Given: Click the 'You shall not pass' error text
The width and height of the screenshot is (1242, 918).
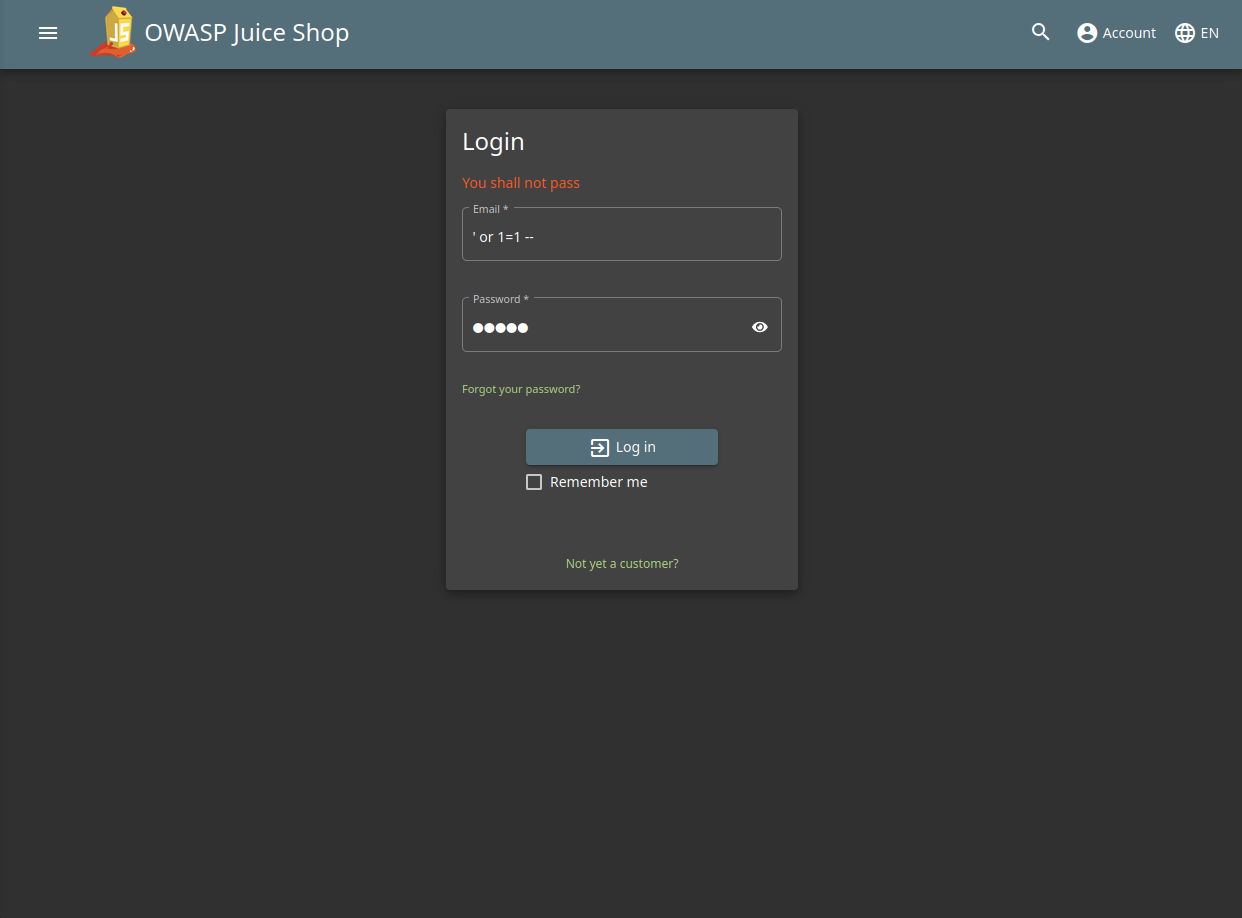Looking at the screenshot, I should (x=521, y=183).
